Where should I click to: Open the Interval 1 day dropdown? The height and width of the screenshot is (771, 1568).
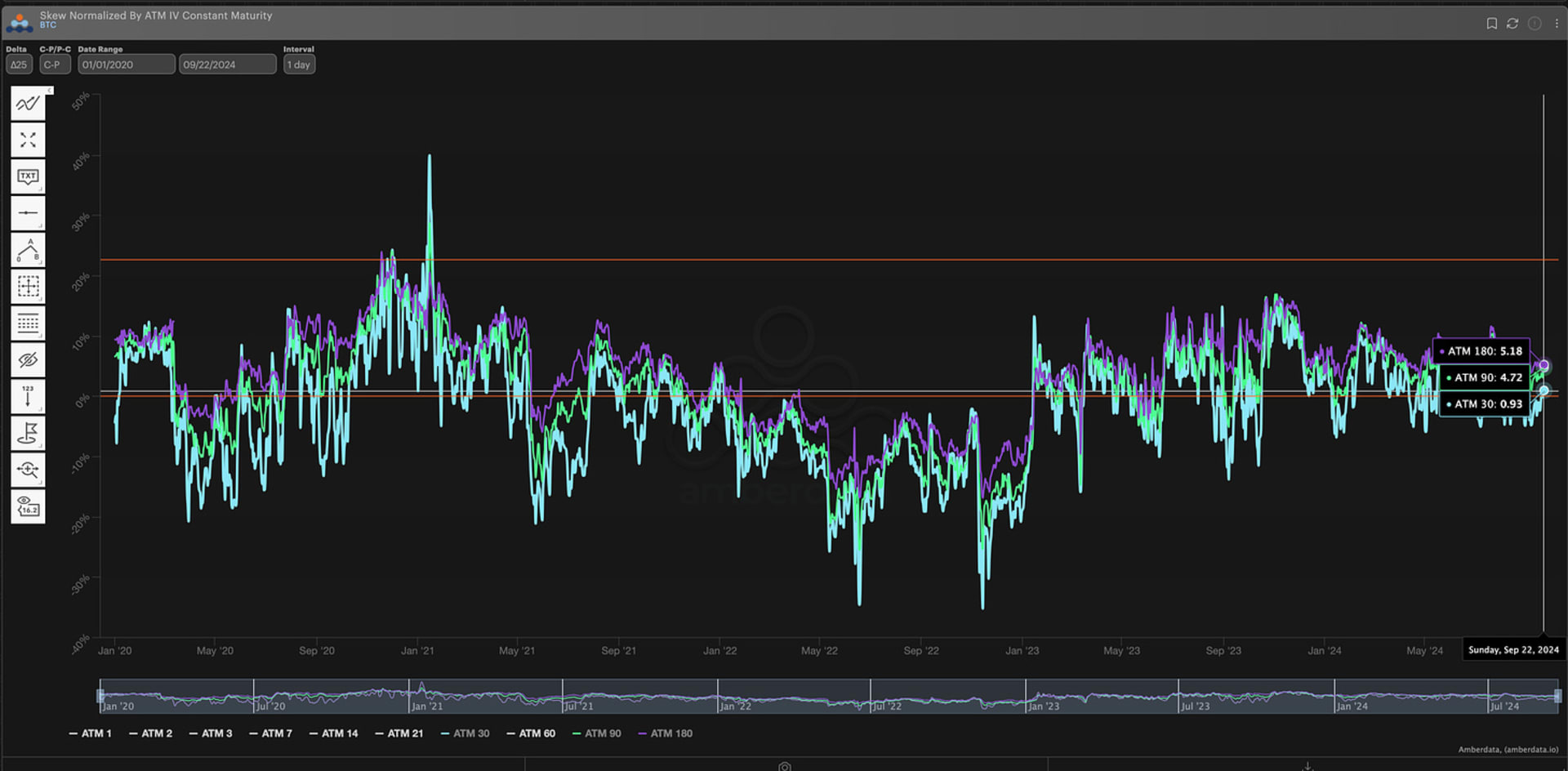[299, 65]
